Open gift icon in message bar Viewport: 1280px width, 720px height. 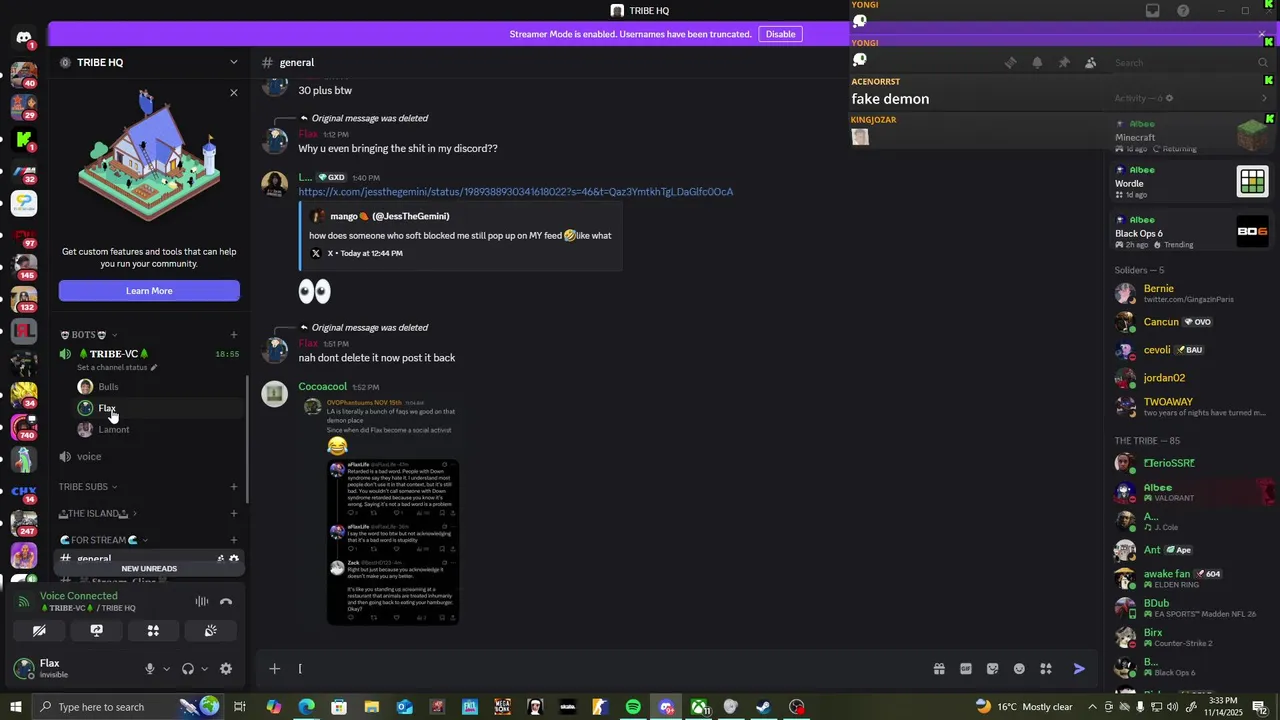click(939, 669)
